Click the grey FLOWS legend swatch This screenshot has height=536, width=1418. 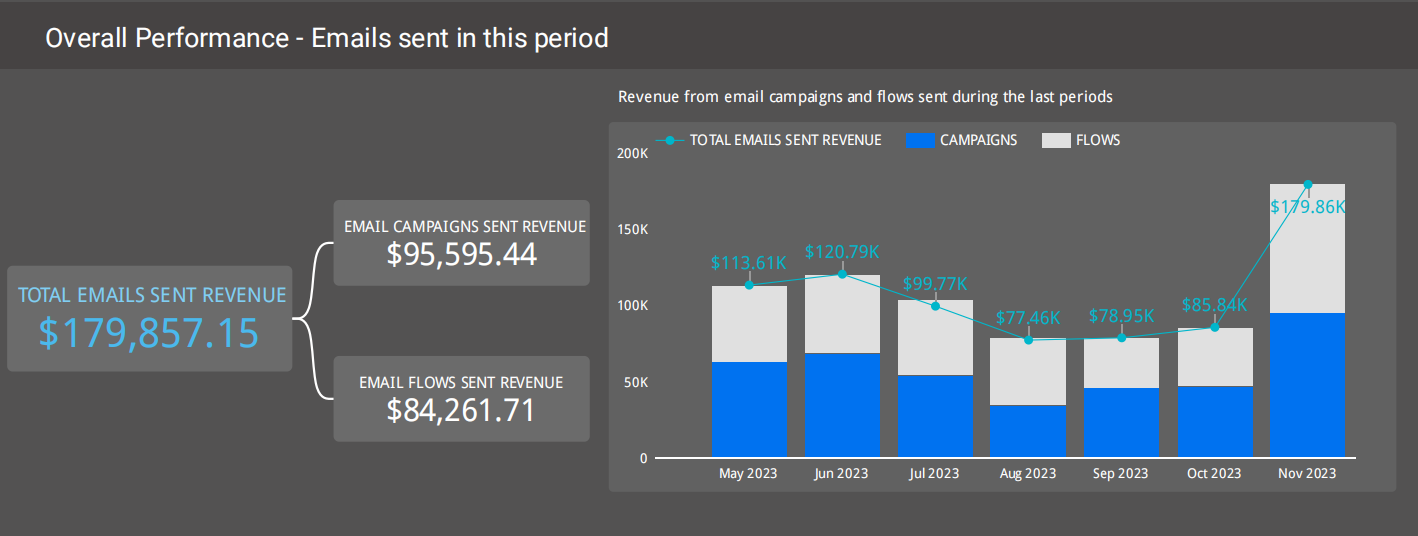(x=1055, y=140)
